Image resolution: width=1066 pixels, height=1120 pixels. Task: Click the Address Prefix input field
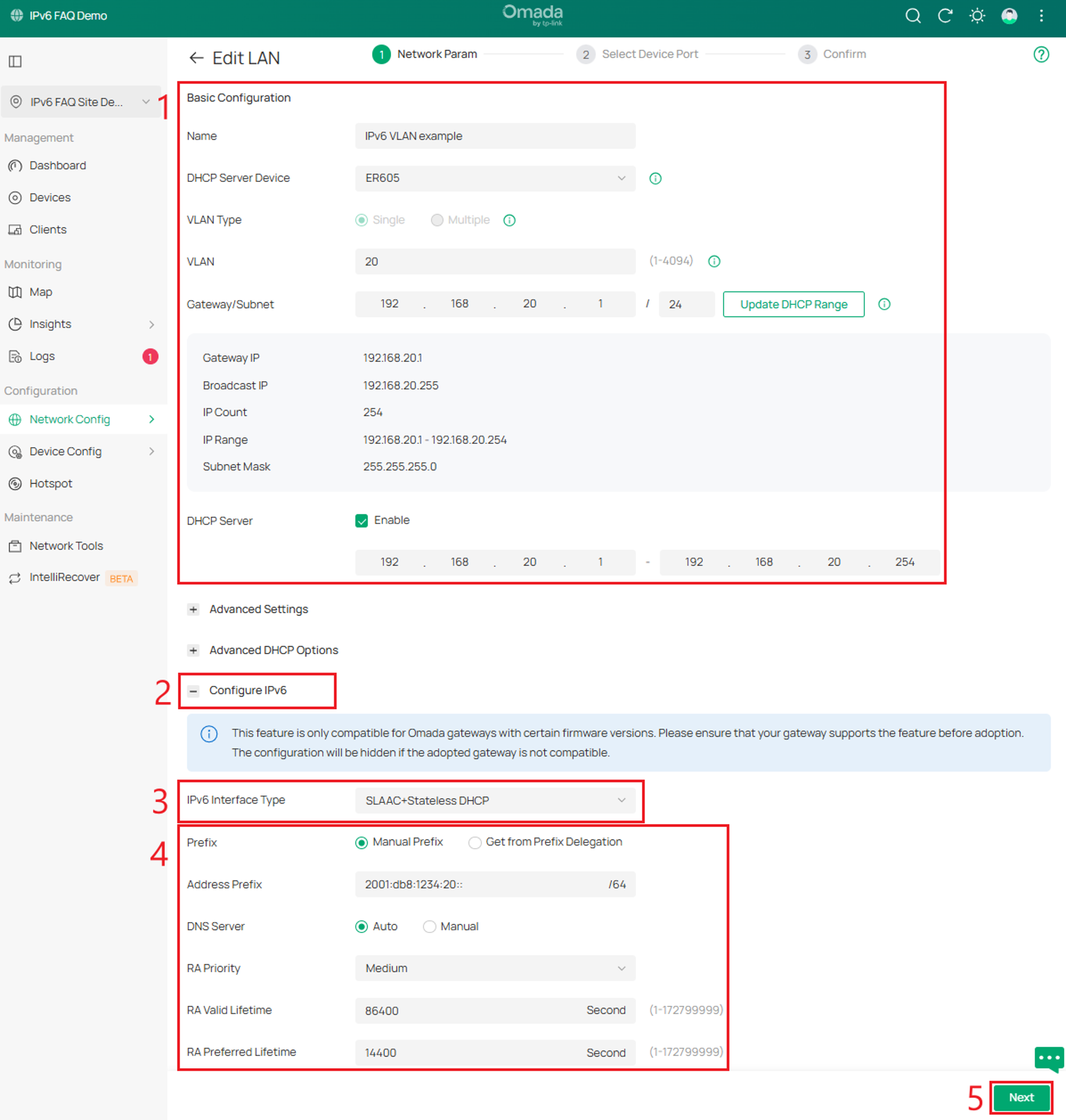click(495, 884)
